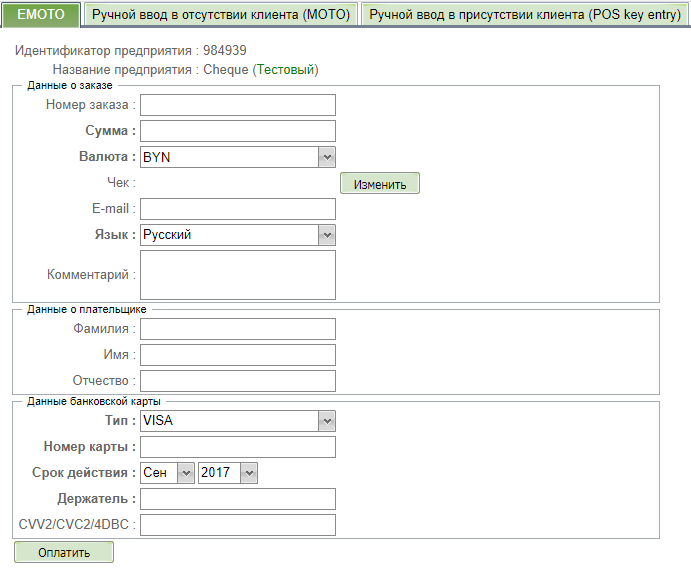
Task: Click the Держатель cardholder field
Action: coord(237,499)
